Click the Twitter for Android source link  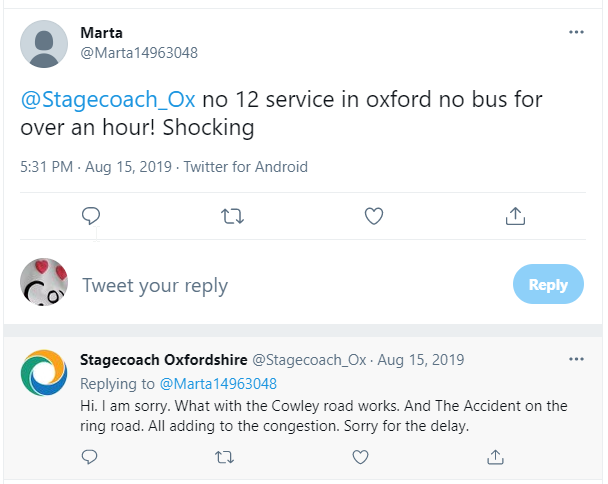pyautogui.click(x=245, y=167)
